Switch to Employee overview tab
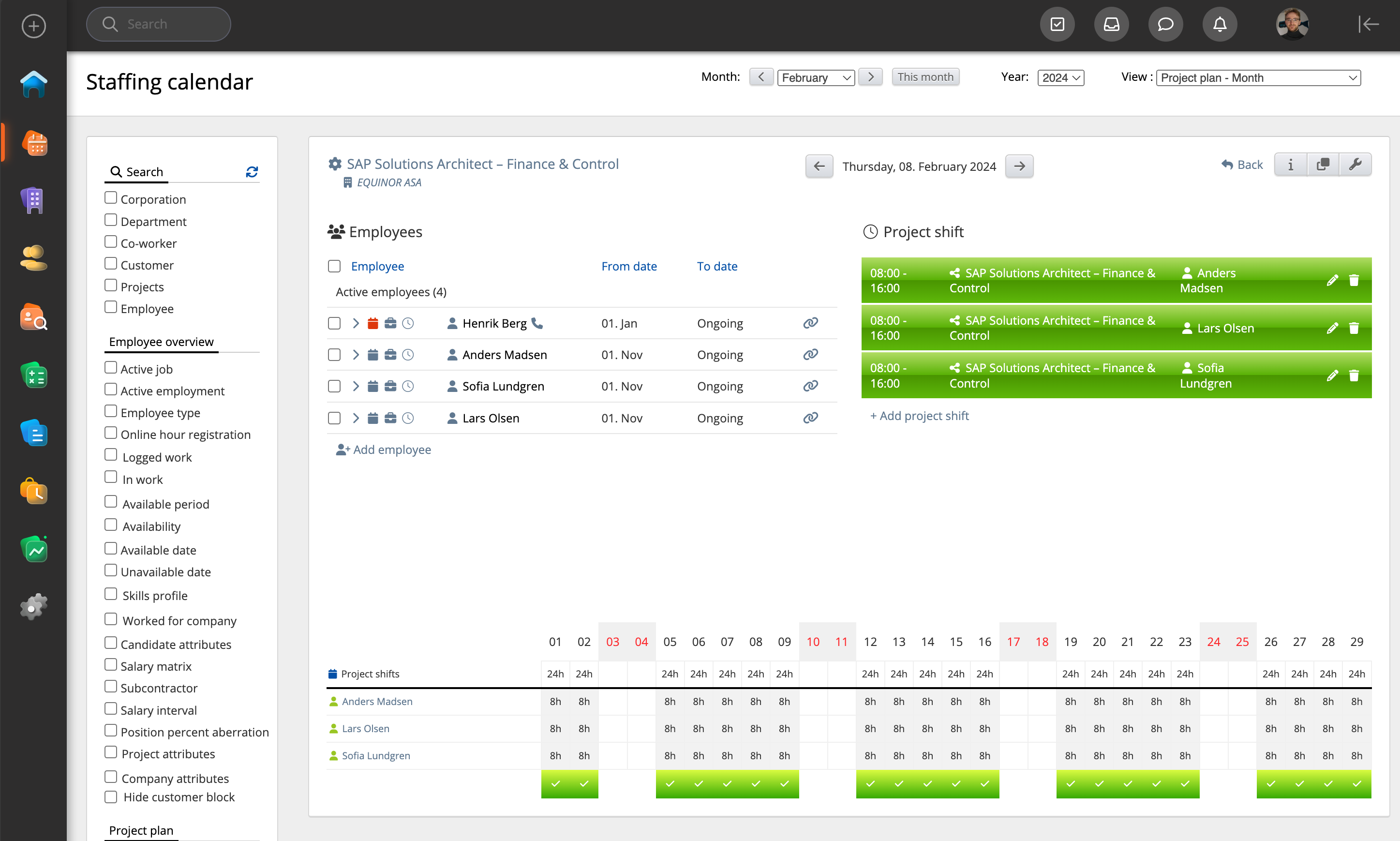The width and height of the screenshot is (1400, 841). pyautogui.click(x=162, y=342)
